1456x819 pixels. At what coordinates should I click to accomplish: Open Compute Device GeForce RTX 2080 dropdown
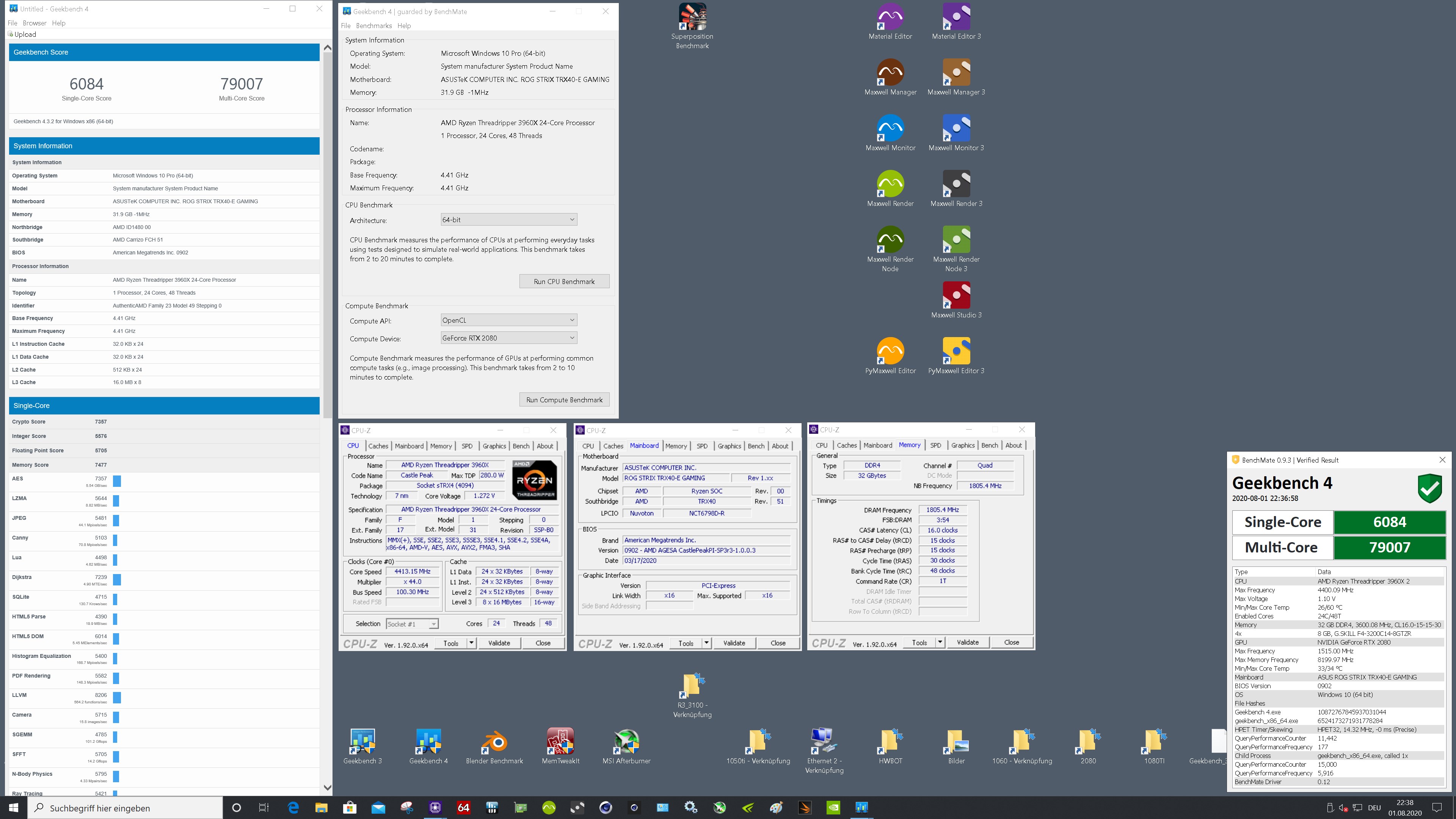(509, 338)
